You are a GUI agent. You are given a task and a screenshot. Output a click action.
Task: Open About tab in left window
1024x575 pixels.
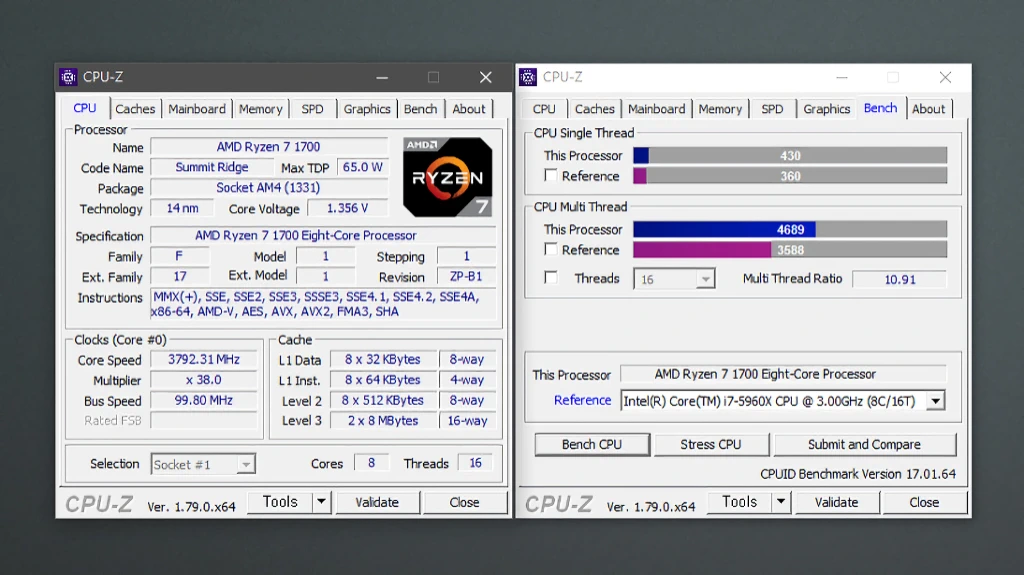(469, 108)
